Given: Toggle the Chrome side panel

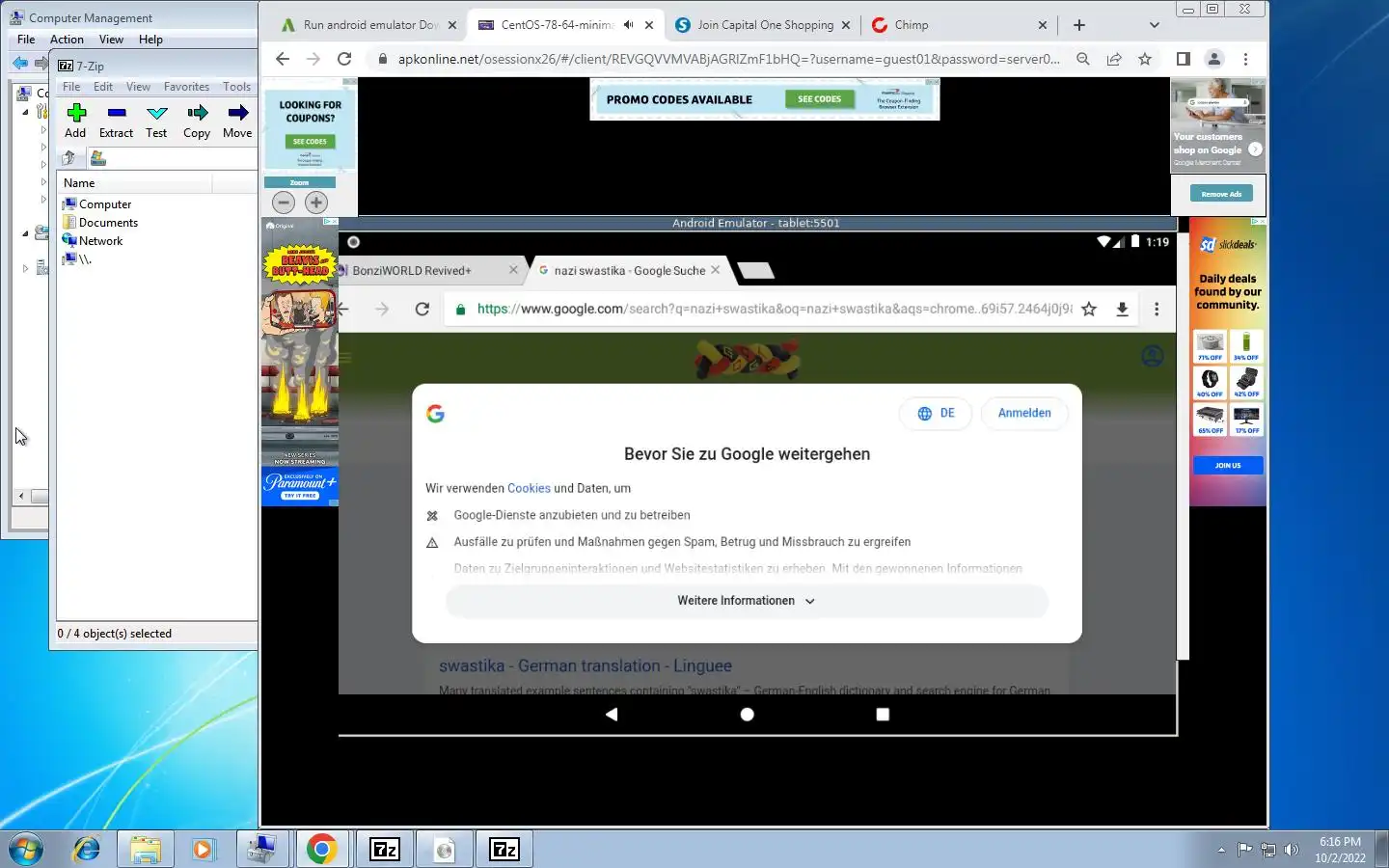Looking at the screenshot, I should (1183, 59).
